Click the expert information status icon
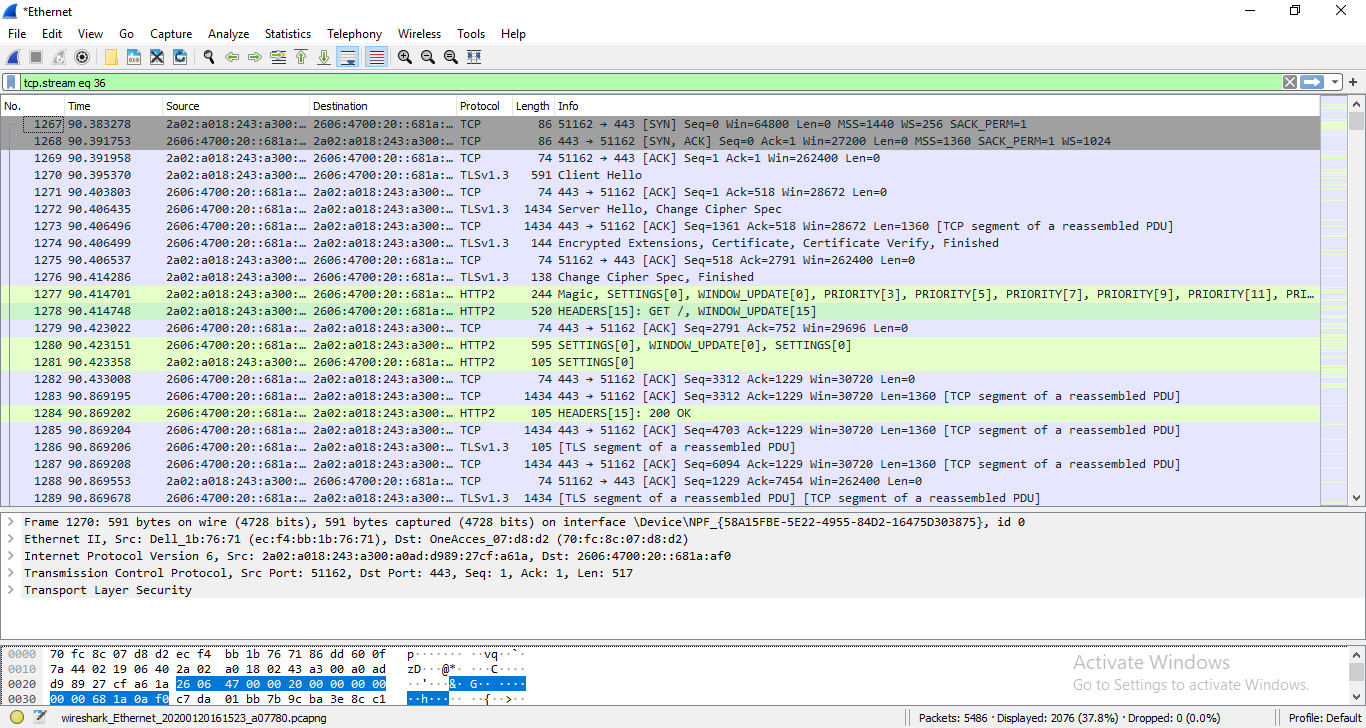 [x=17, y=717]
